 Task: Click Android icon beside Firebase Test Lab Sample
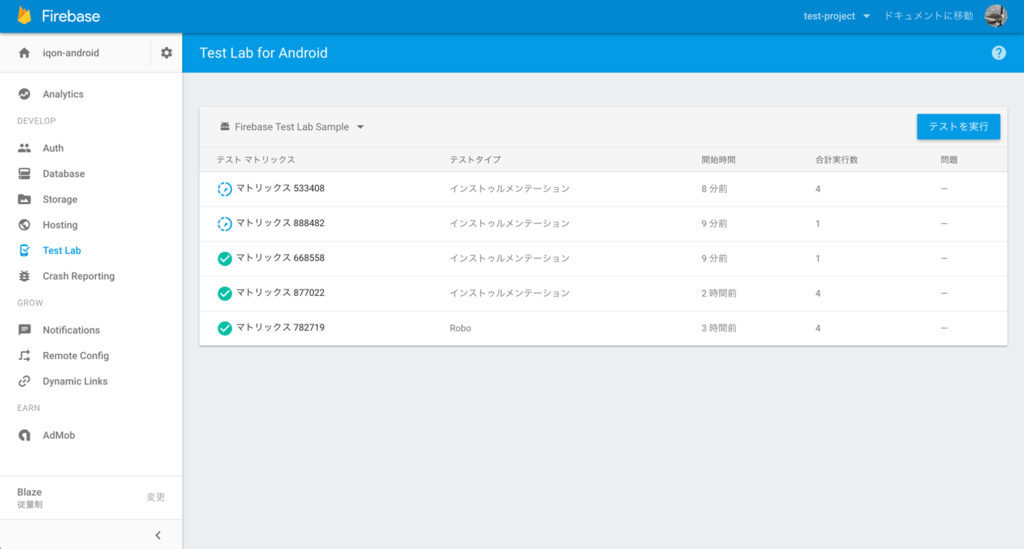point(225,127)
